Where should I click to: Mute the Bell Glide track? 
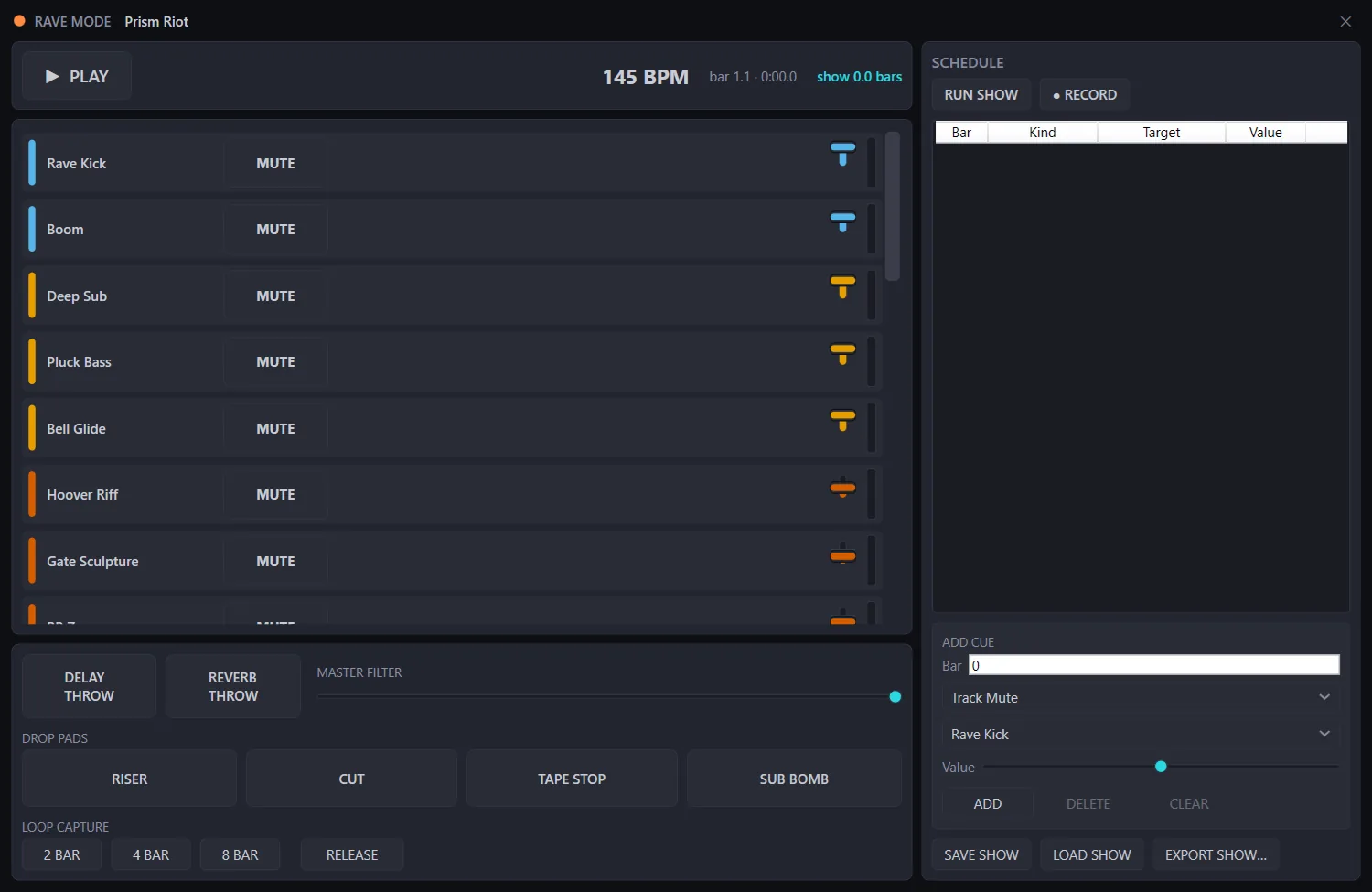click(275, 428)
